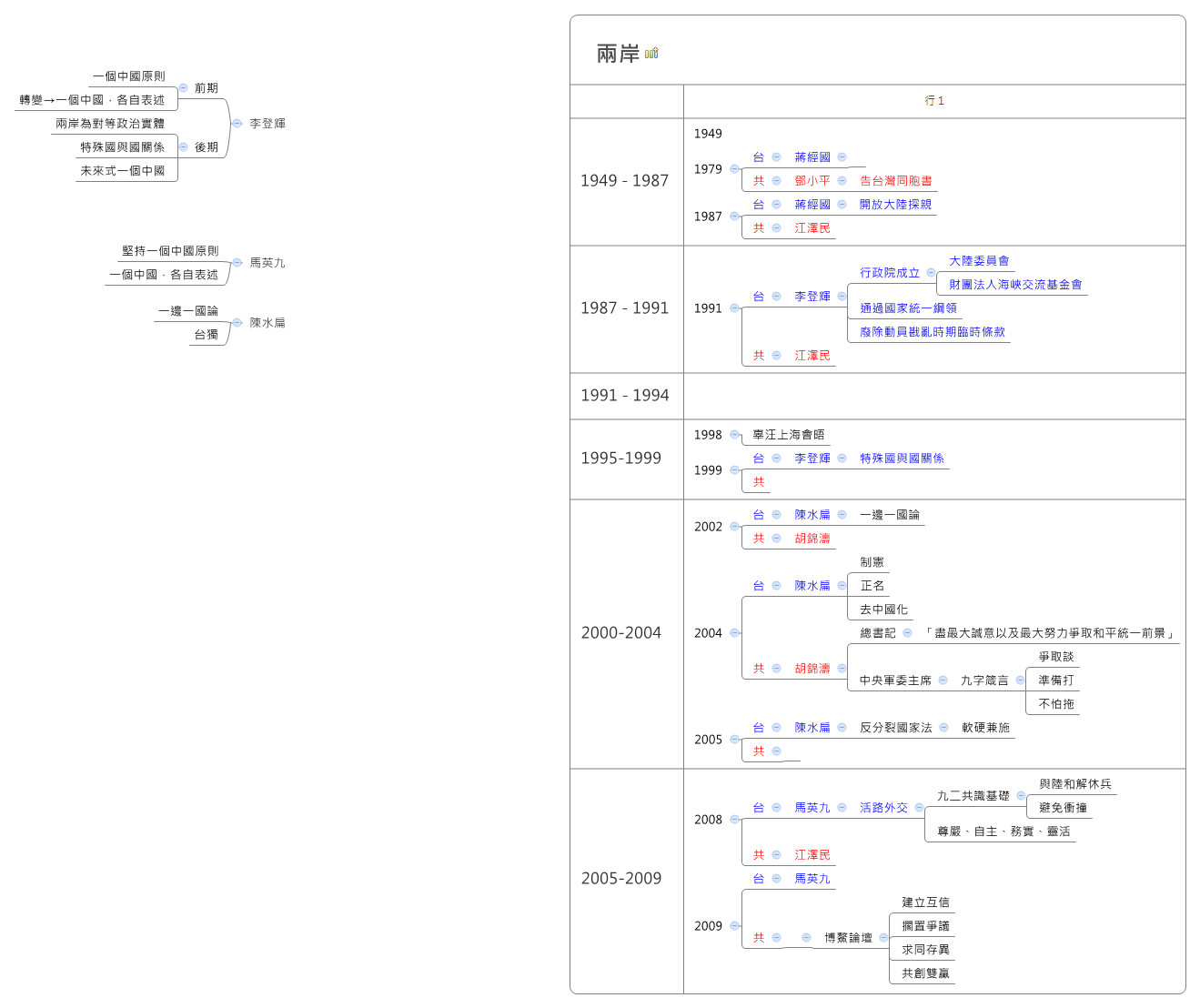Collapse the 胡錦濤 branch under 2004

tap(840, 668)
